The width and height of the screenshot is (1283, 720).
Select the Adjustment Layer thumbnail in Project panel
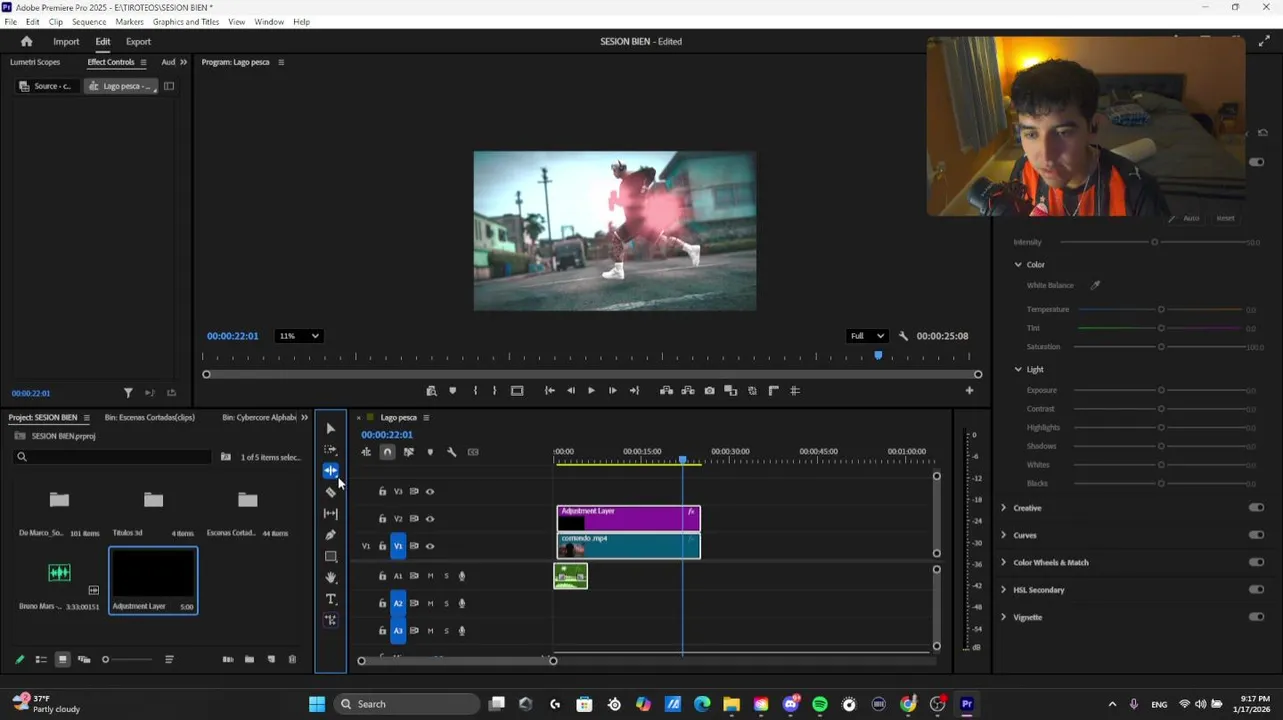tap(153, 574)
